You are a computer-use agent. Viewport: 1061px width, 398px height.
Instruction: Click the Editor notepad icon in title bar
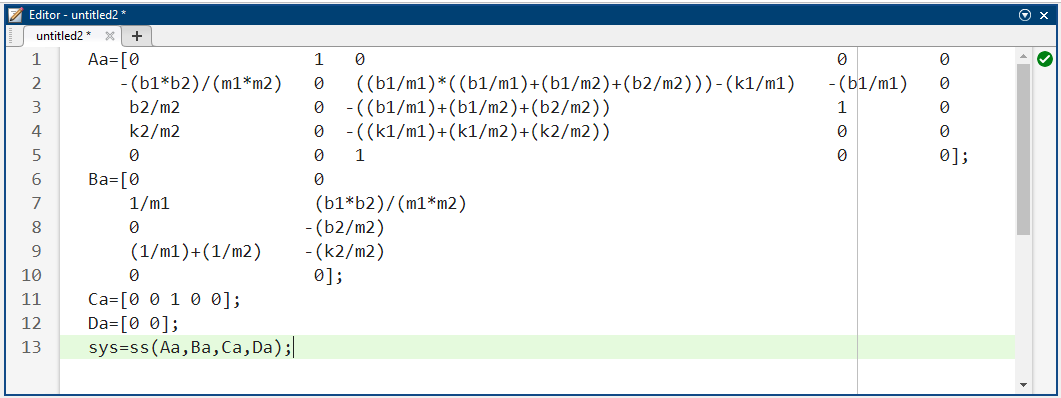[x=15, y=14]
